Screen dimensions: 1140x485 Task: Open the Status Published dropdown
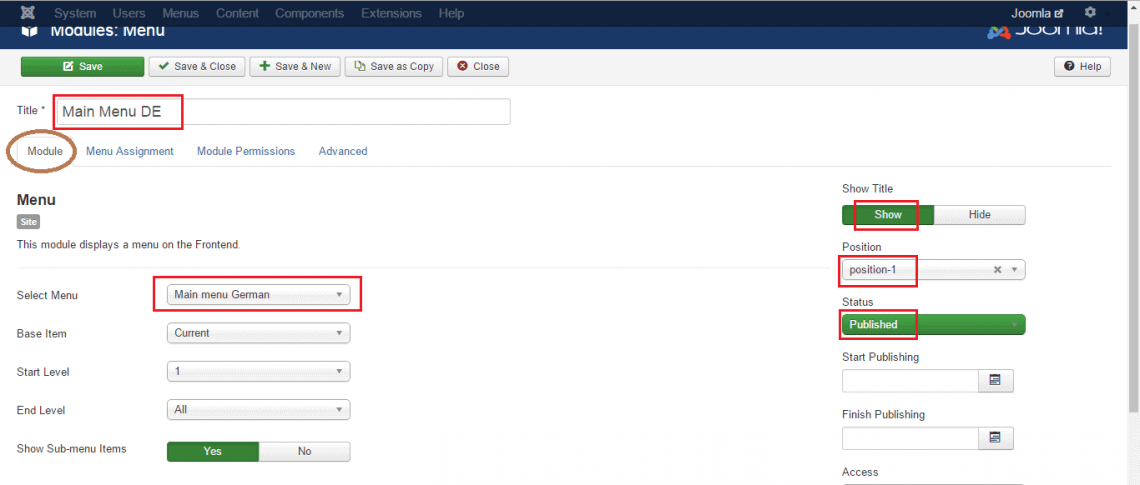pyautogui.click(x=933, y=325)
